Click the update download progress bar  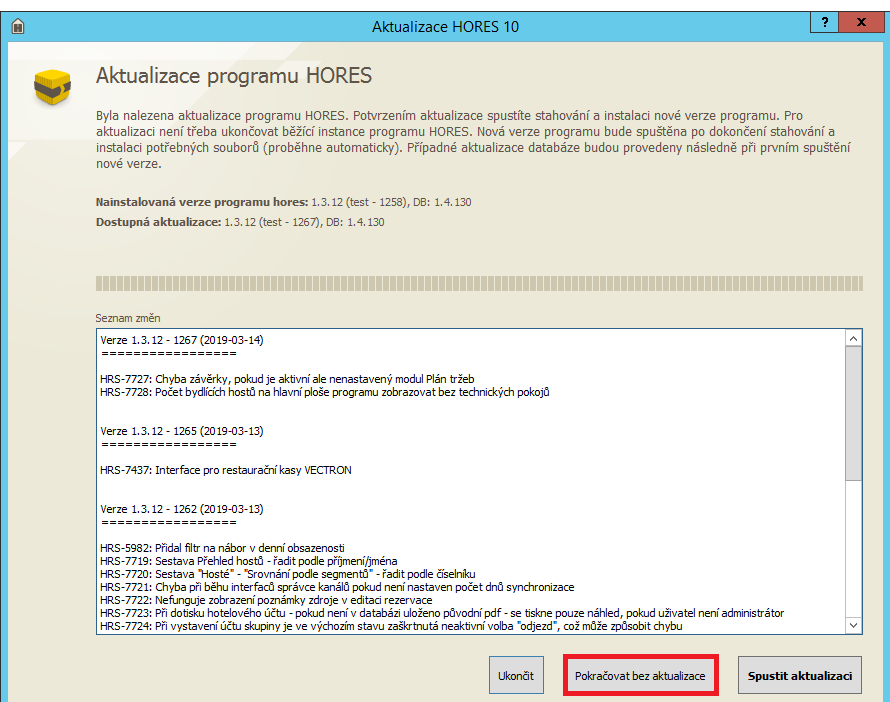(478, 283)
